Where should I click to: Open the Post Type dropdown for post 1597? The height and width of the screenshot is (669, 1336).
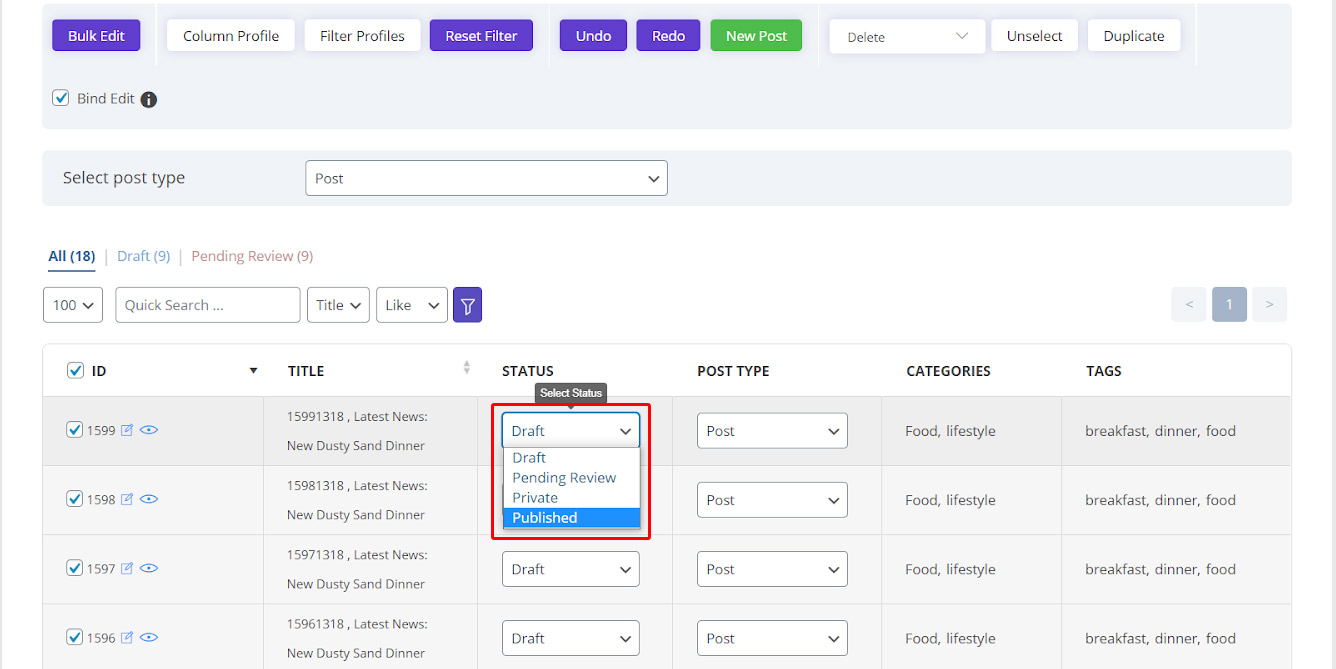[x=772, y=569]
